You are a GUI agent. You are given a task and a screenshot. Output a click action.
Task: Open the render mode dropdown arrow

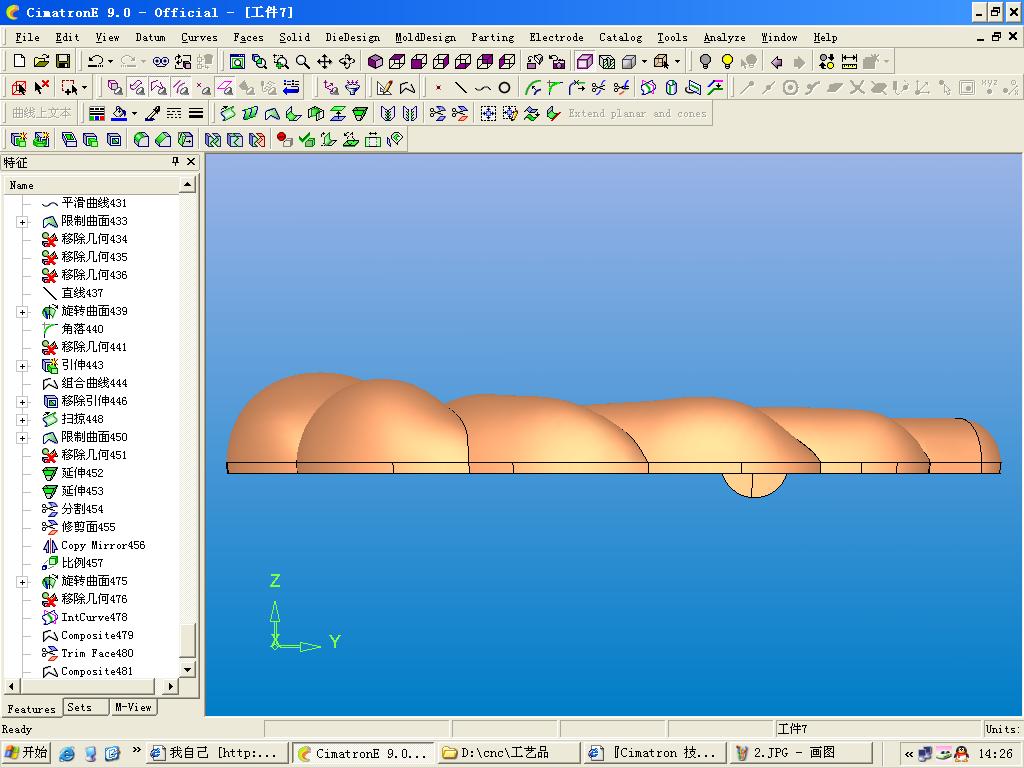(x=645, y=62)
